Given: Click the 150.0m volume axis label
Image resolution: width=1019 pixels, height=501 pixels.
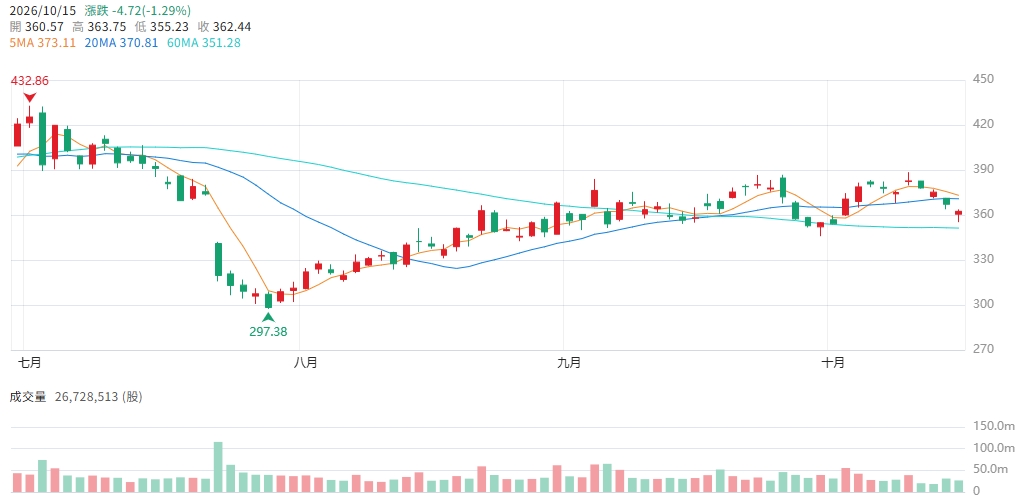Looking at the screenshot, I should 992,426.
